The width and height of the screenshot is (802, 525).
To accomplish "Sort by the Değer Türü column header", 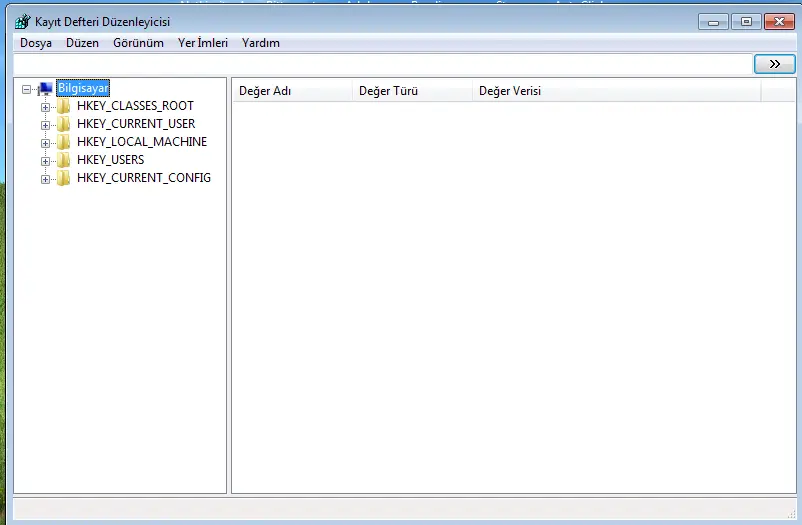I will tap(412, 91).
